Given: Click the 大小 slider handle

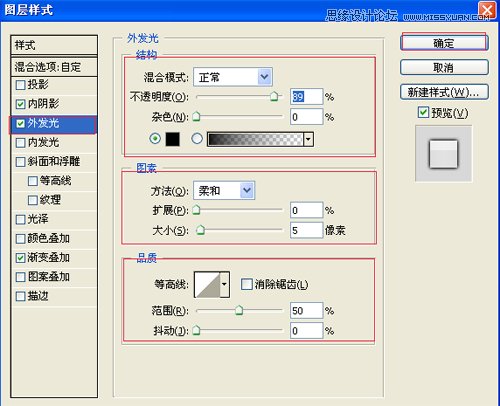Looking at the screenshot, I should point(200,230).
